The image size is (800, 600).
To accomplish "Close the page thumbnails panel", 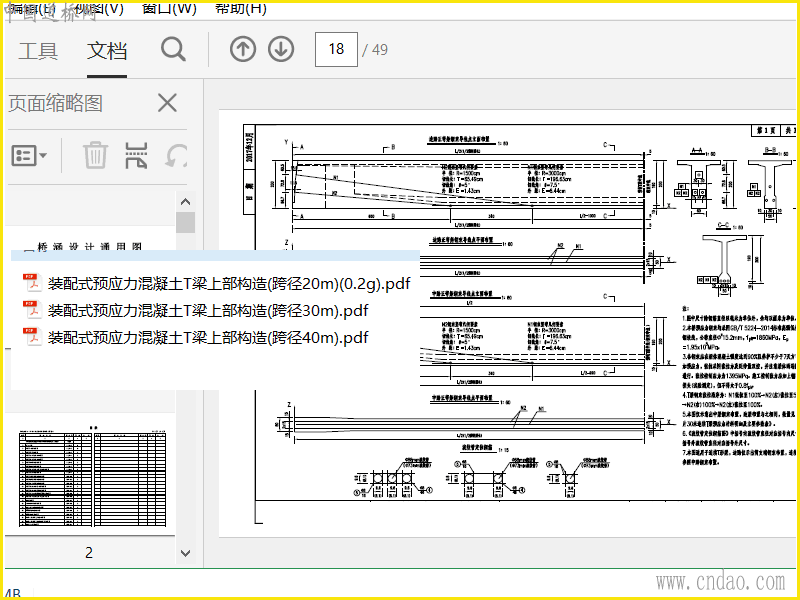I will (x=167, y=103).
